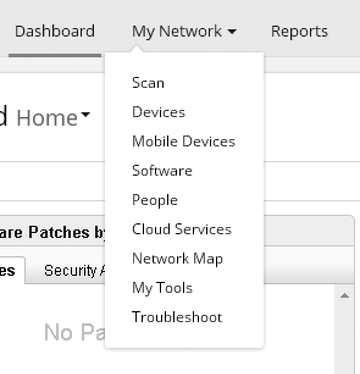Open the People menu item
This screenshot has height=374, width=360.
pos(155,200)
